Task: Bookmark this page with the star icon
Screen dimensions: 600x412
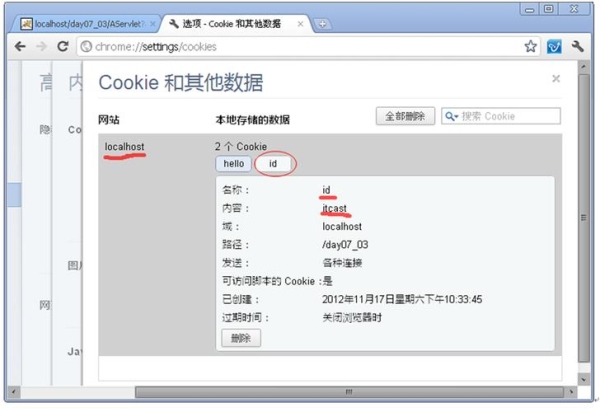Action: (x=530, y=46)
